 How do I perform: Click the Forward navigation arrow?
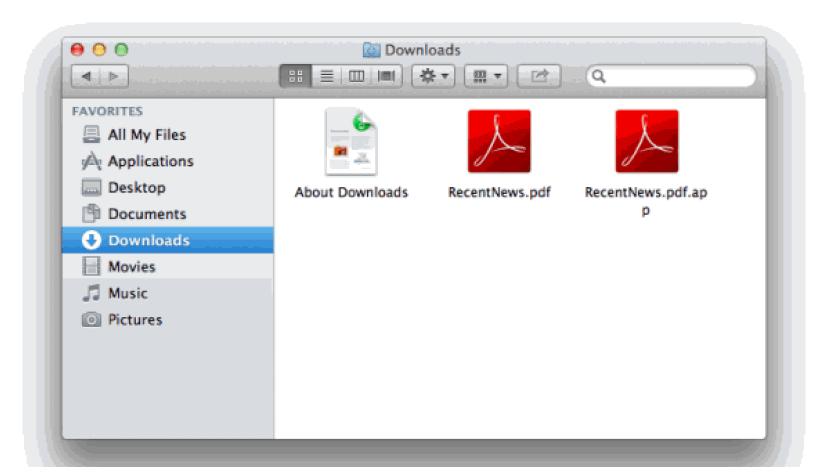click(114, 76)
